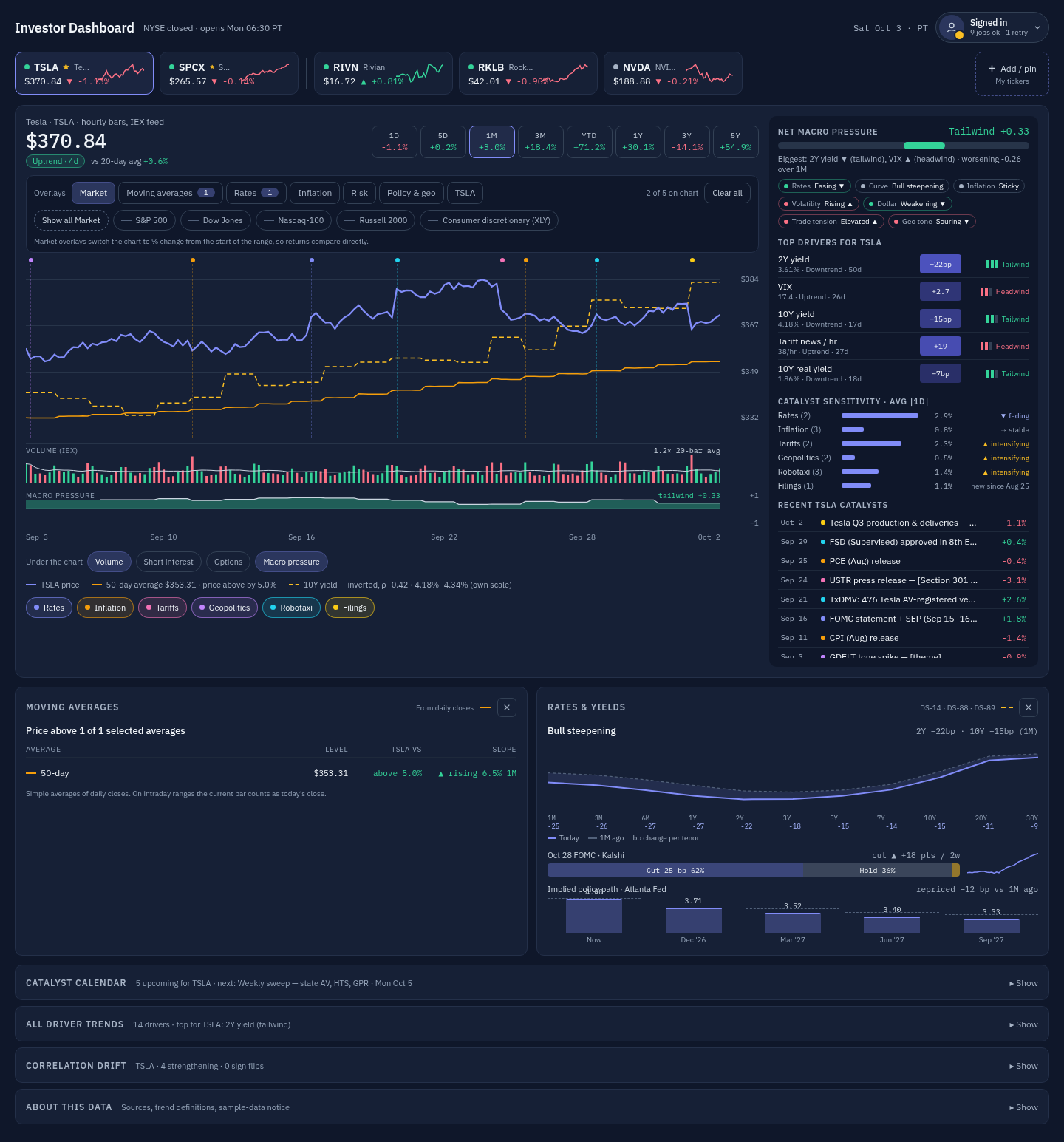Open the Policy & geo overlay group

pos(412,193)
